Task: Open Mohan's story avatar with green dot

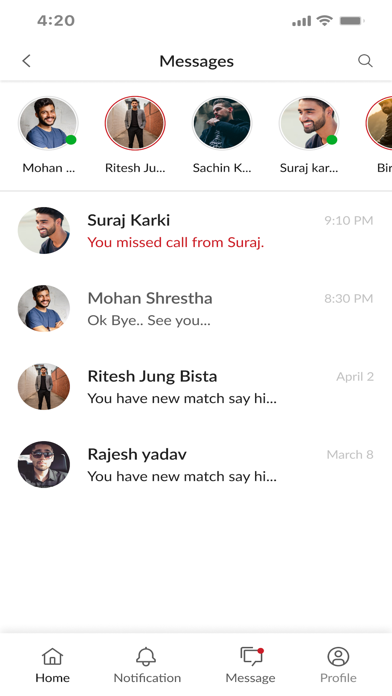Action: (x=48, y=123)
